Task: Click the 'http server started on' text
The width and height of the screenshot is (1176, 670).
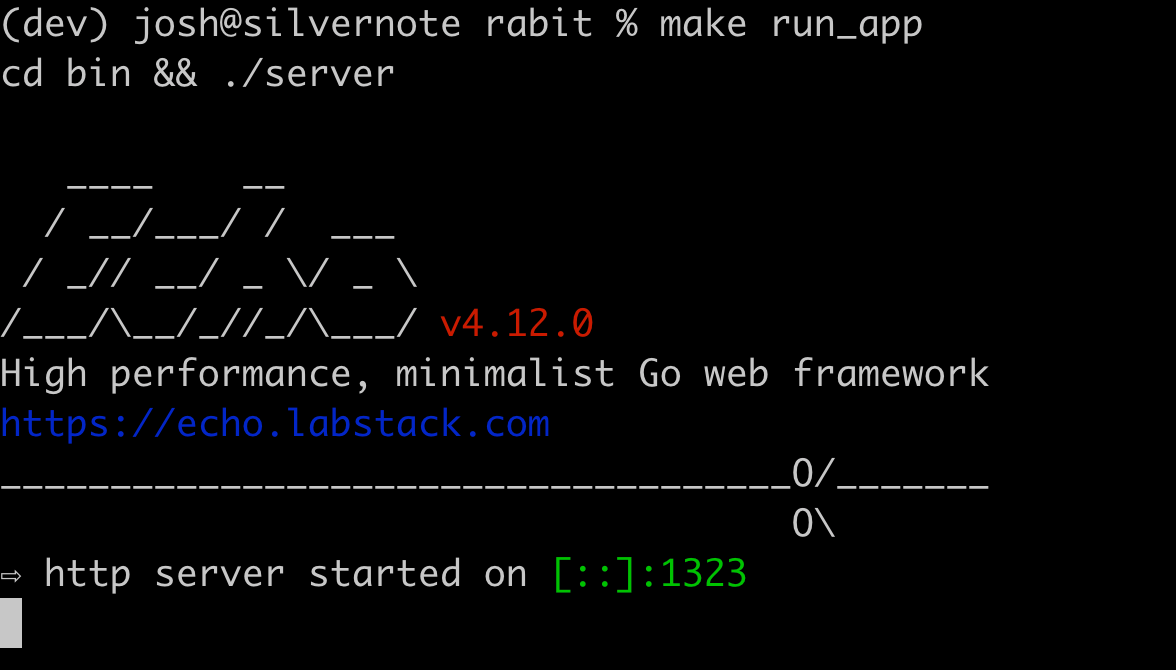Action: coord(286,574)
